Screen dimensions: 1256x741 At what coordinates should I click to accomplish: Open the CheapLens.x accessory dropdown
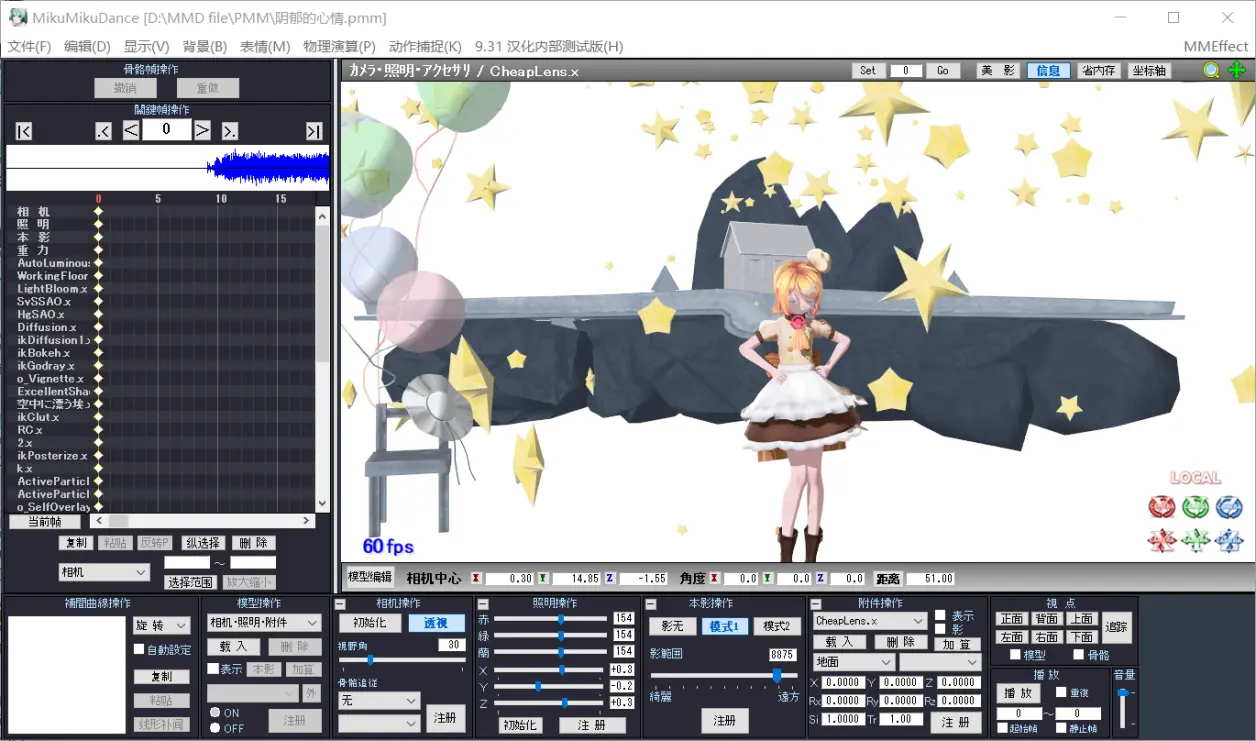pyautogui.click(x=869, y=622)
